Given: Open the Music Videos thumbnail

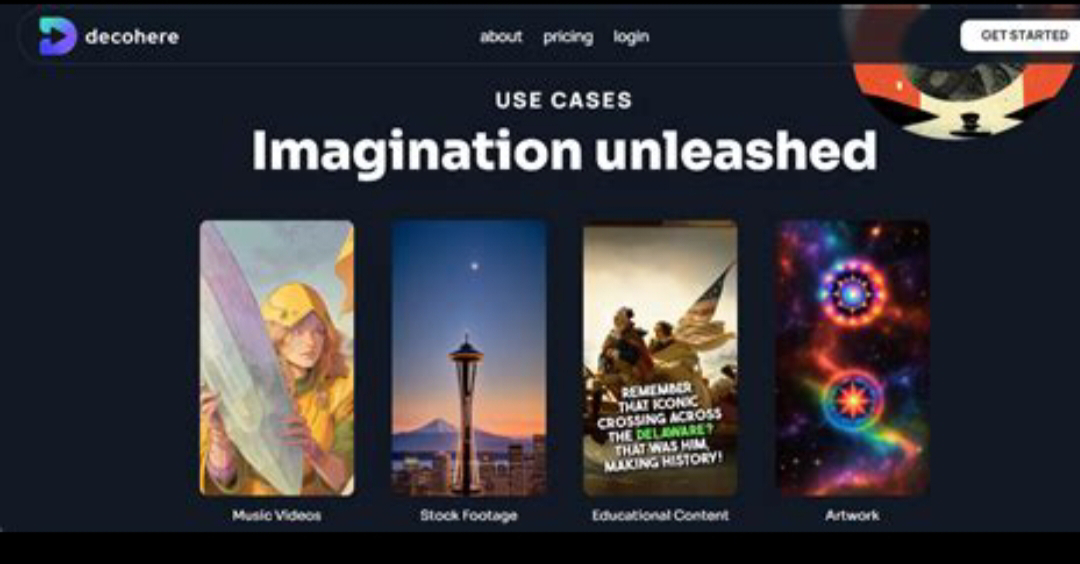Looking at the screenshot, I should [277, 358].
